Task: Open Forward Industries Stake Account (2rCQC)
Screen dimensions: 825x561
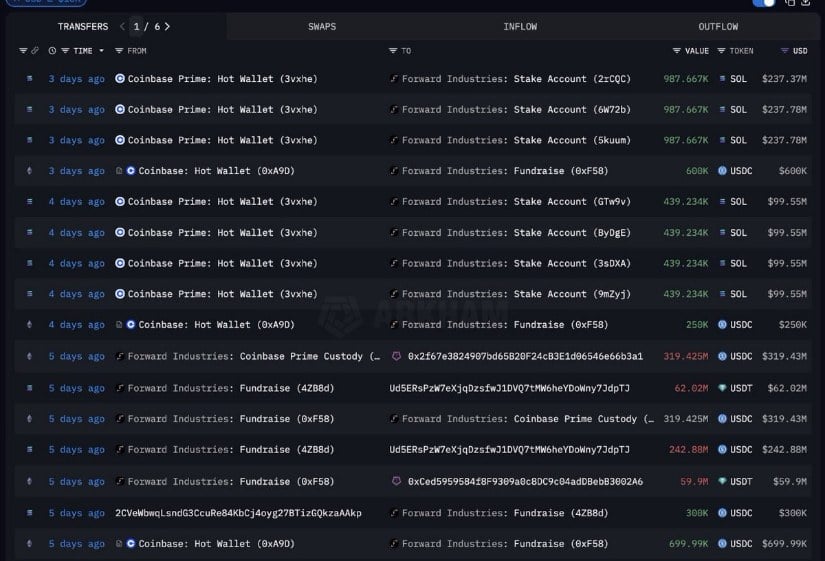Action: 516,78
